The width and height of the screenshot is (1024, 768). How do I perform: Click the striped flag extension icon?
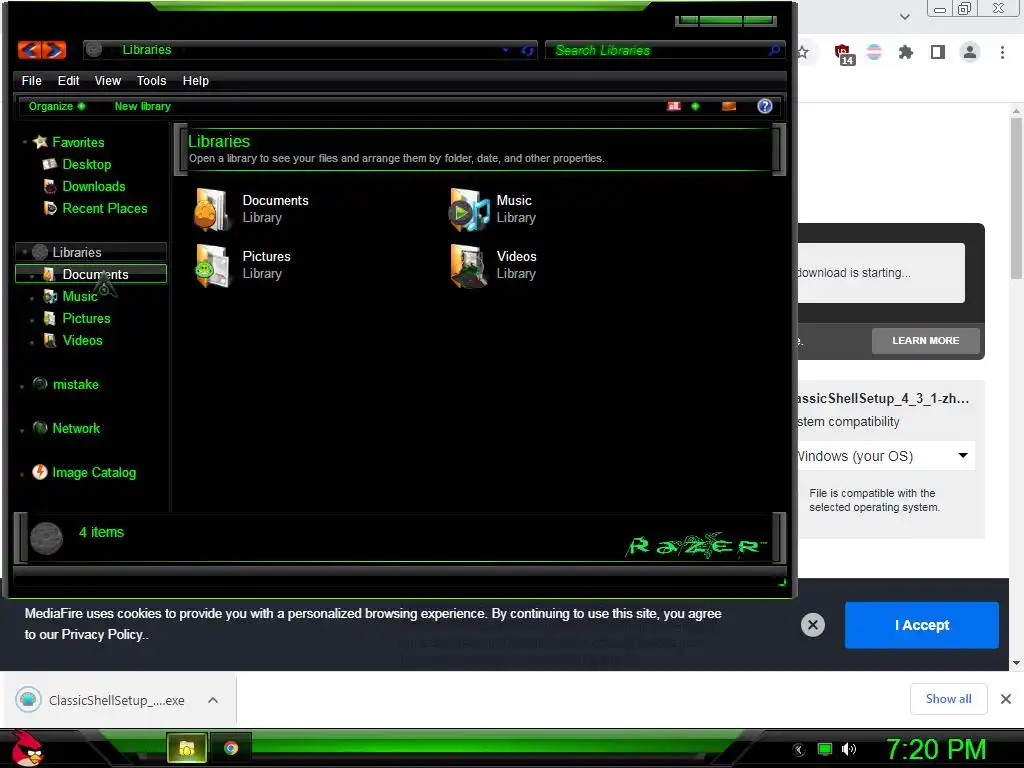(x=874, y=52)
